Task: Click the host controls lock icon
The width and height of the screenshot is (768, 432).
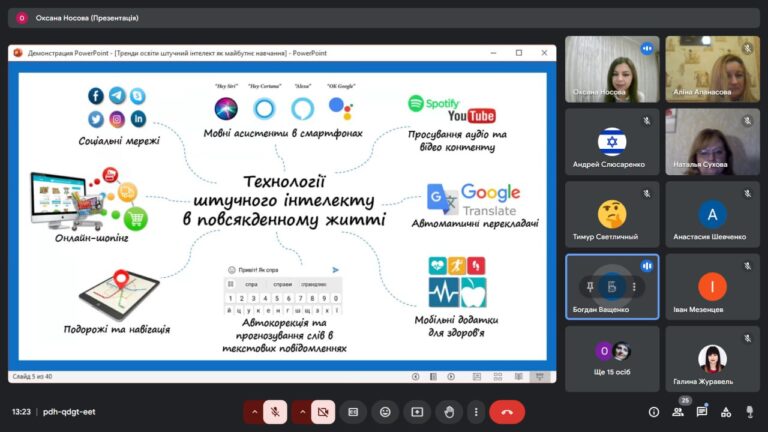Action: tap(749, 412)
